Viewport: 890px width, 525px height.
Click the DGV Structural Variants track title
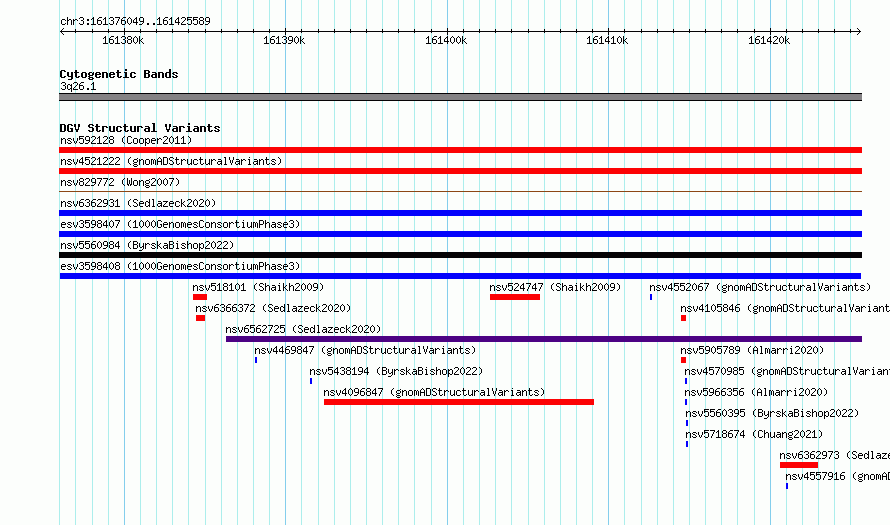pos(140,128)
